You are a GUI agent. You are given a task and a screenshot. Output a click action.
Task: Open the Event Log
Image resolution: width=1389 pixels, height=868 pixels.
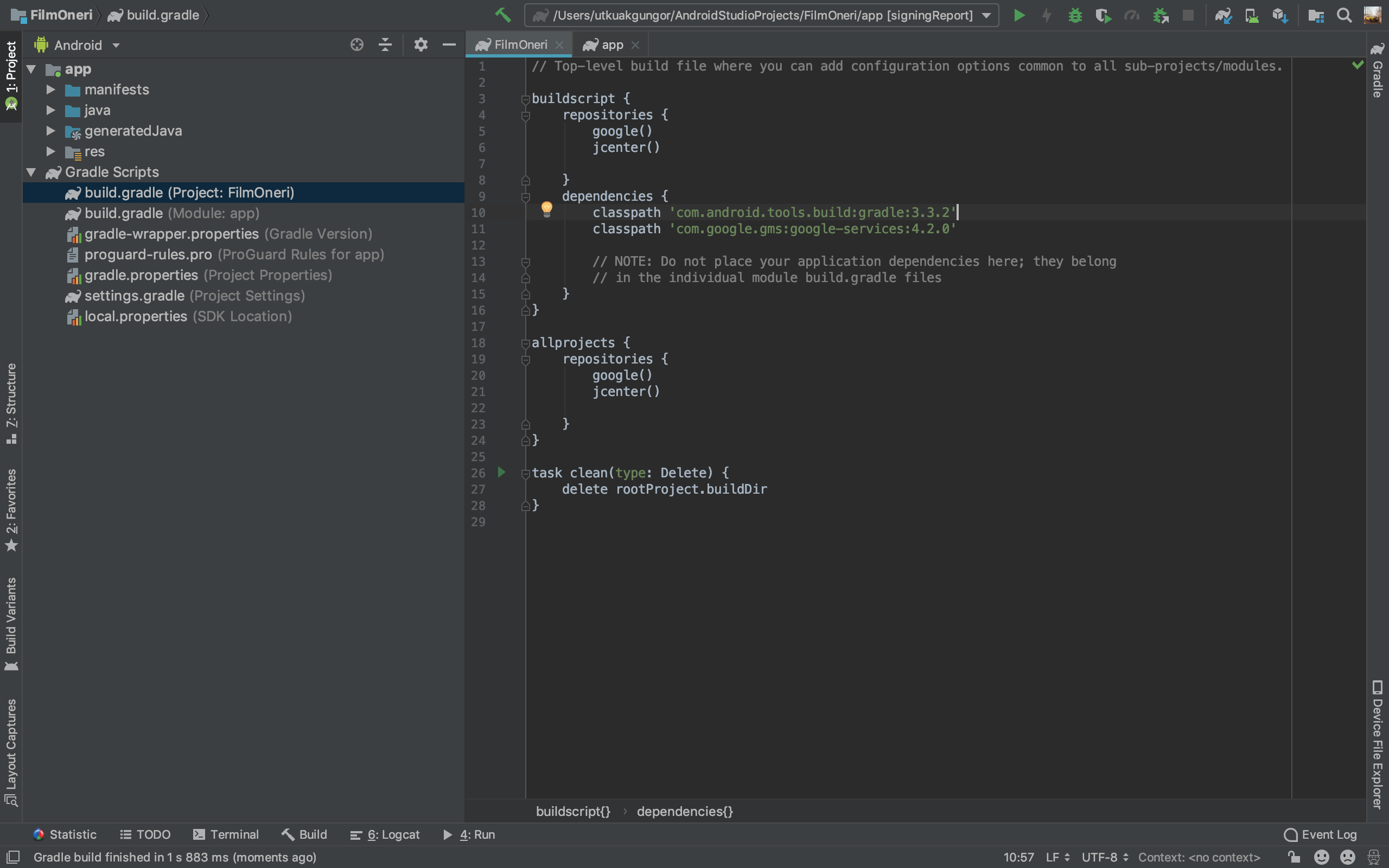point(1320,834)
